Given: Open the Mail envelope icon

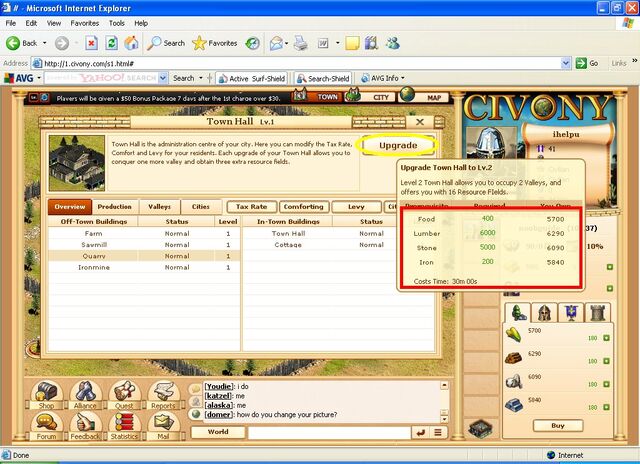Looking at the screenshot, I should [x=163, y=422].
